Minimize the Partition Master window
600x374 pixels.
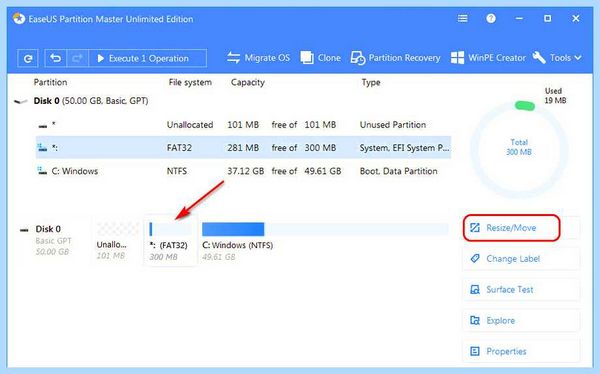click(x=519, y=18)
